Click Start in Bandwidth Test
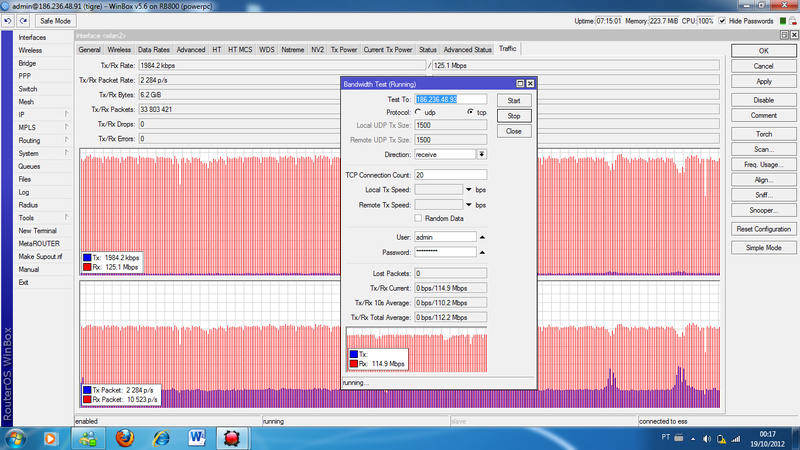800x450 pixels. (x=514, y=101)
